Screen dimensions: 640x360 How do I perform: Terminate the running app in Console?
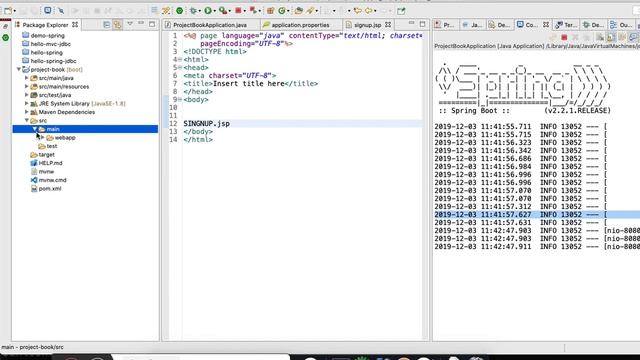pyautogui.click(x=564, y=38)
